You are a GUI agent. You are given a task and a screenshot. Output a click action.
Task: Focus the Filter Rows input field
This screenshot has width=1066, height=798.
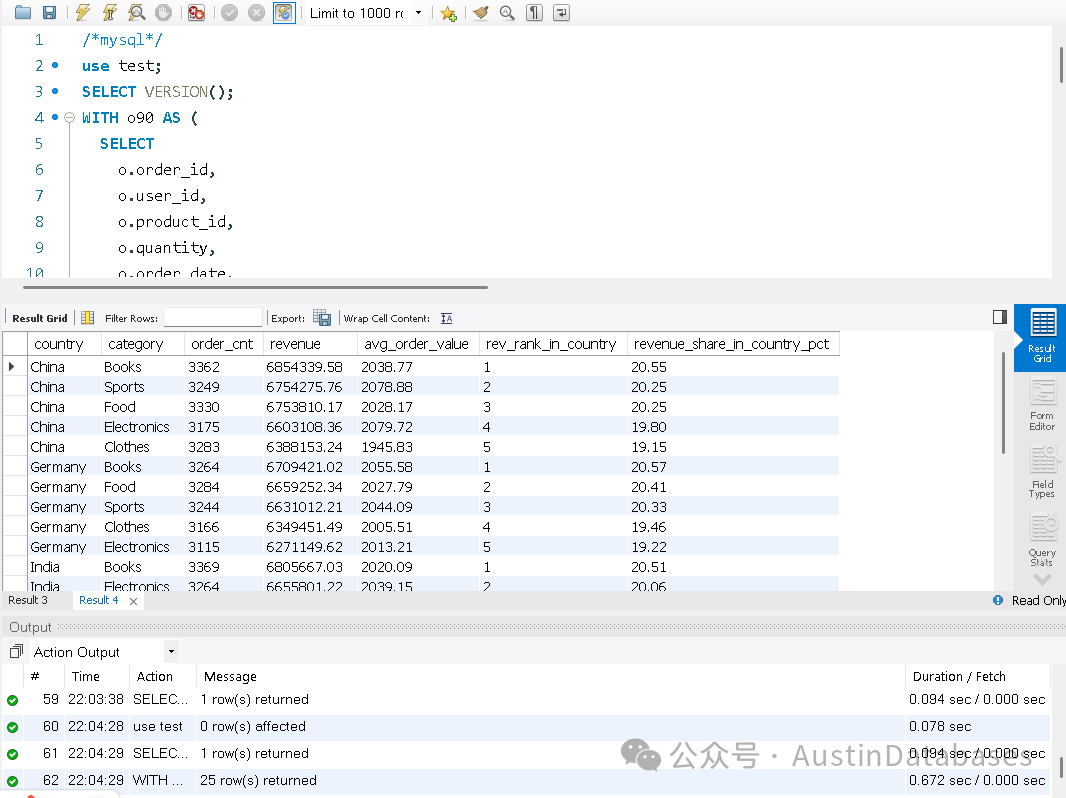point(213,317)
